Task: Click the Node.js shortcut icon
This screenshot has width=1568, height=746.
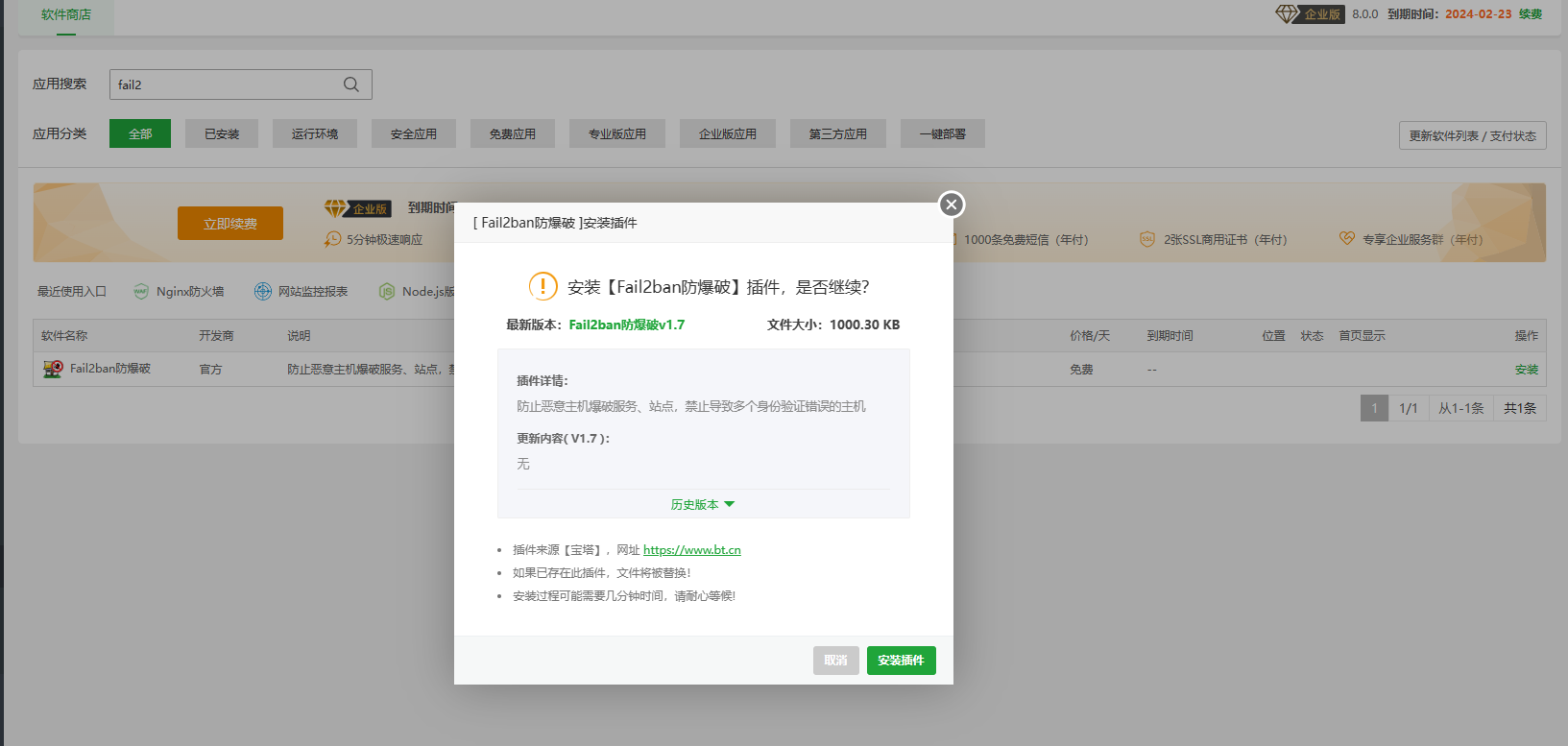Action: pos(387,292)
